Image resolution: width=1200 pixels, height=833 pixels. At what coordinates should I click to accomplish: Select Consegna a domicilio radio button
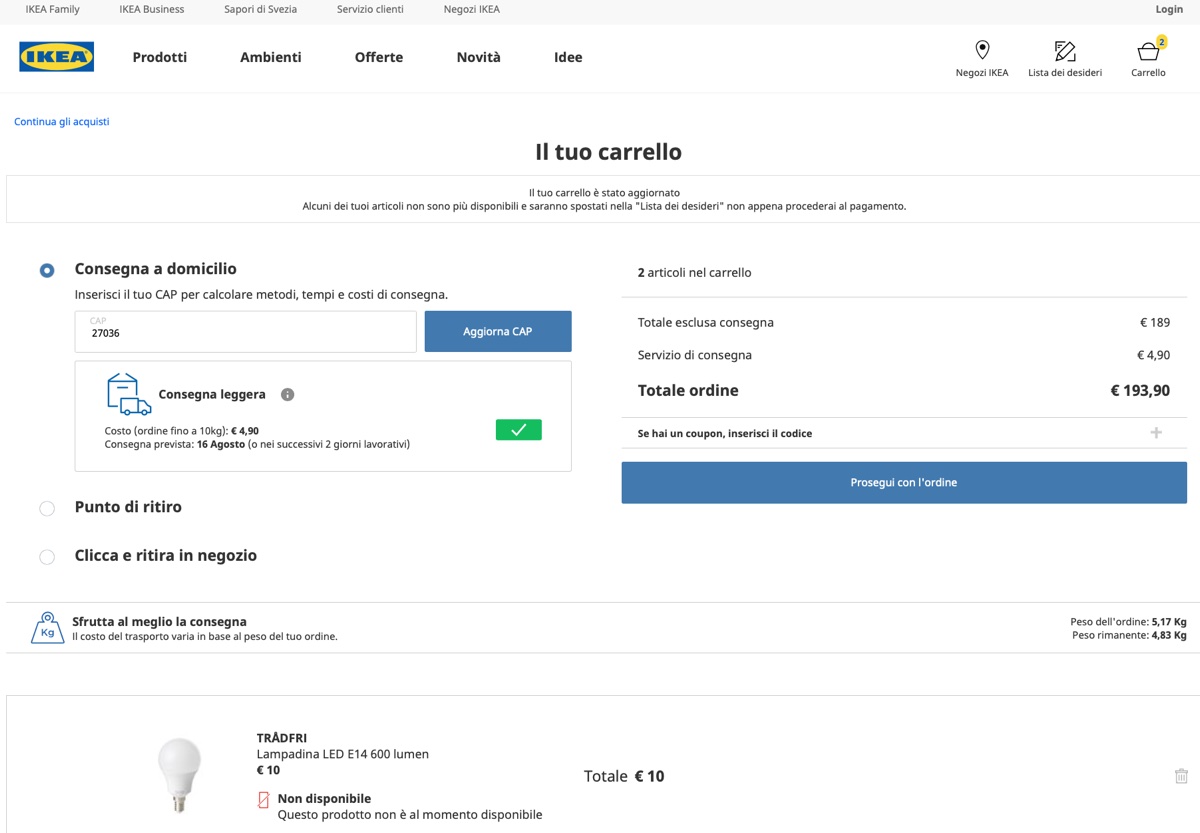coord(47,270)
